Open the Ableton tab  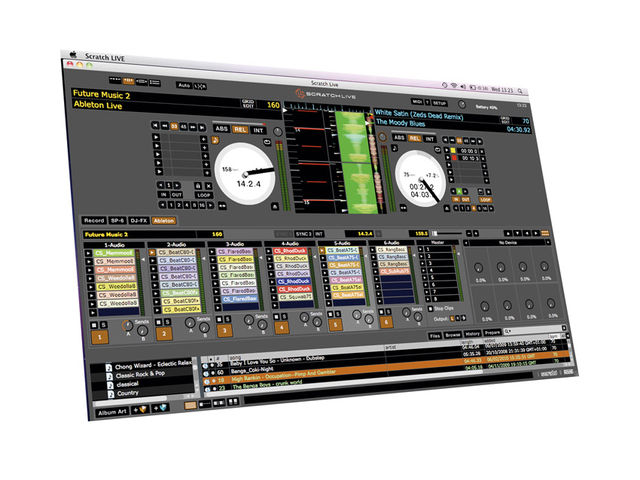(164, 221)
